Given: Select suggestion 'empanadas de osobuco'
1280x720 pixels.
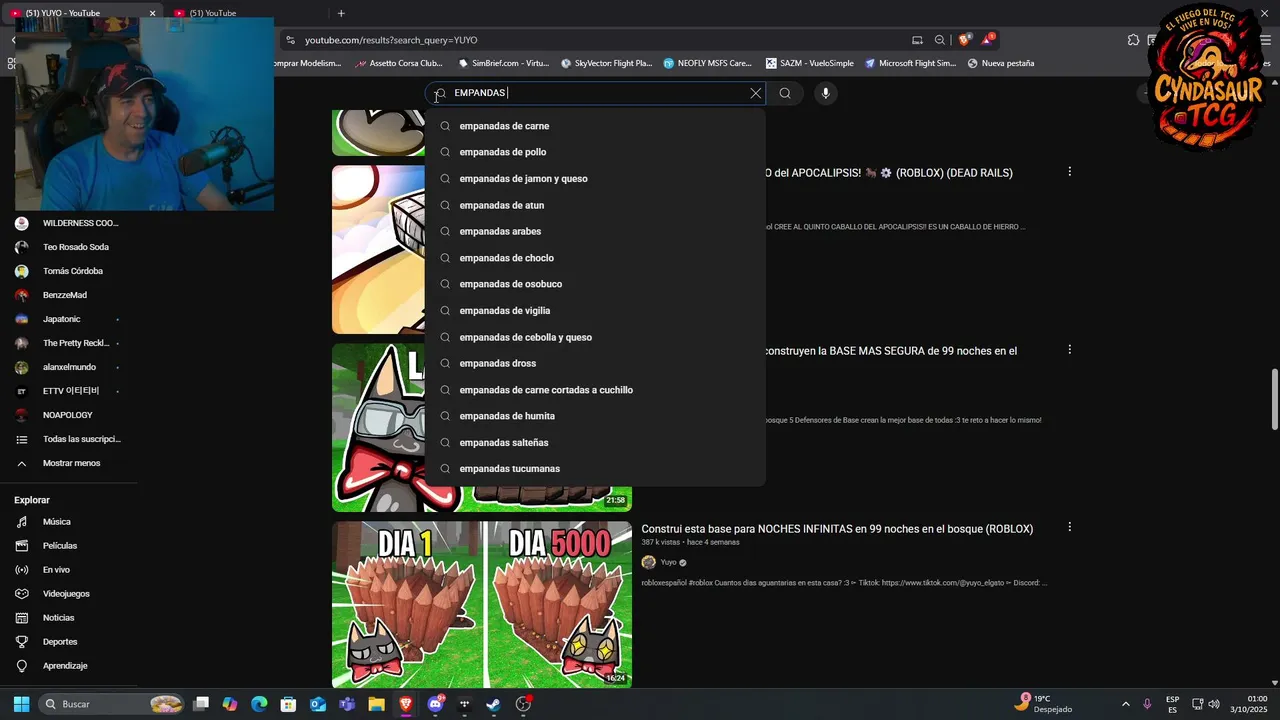Looking at the screenshot, I should (x=595, y=284).
